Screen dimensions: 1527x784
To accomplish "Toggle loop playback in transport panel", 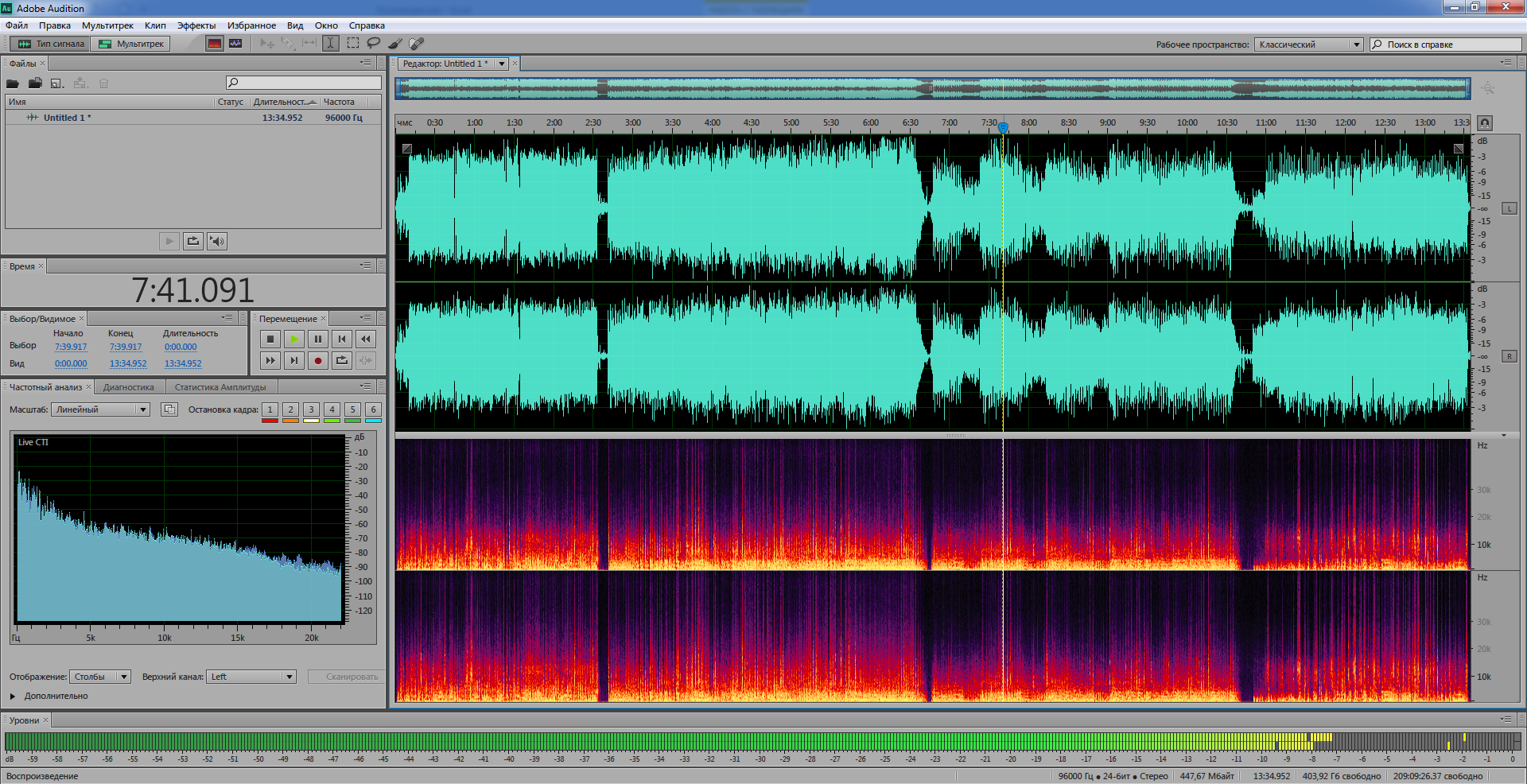I will (x=342, y=361).
